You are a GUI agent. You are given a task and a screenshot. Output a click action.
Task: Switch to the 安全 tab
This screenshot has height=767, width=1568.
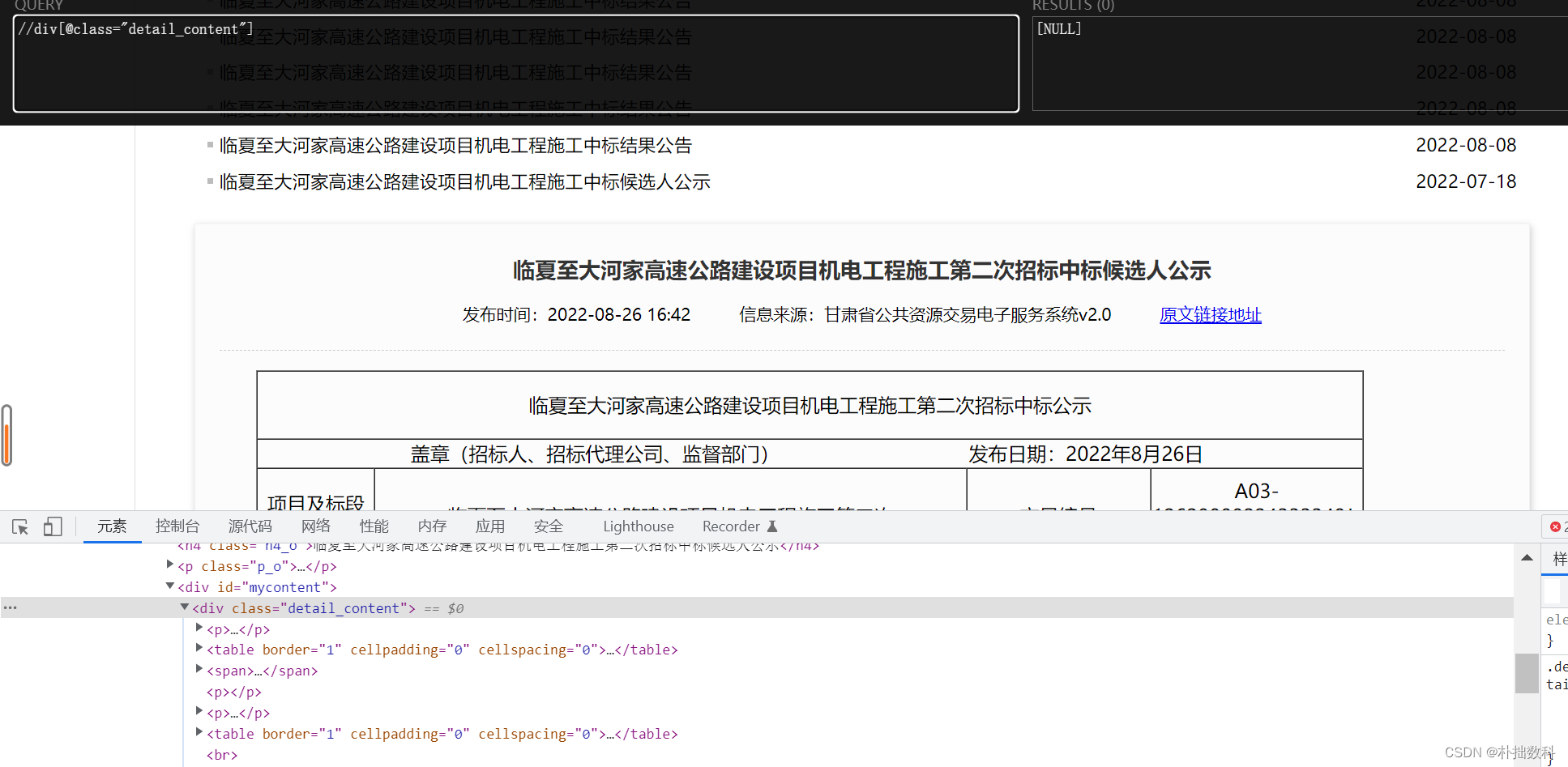tap(549, 526)
